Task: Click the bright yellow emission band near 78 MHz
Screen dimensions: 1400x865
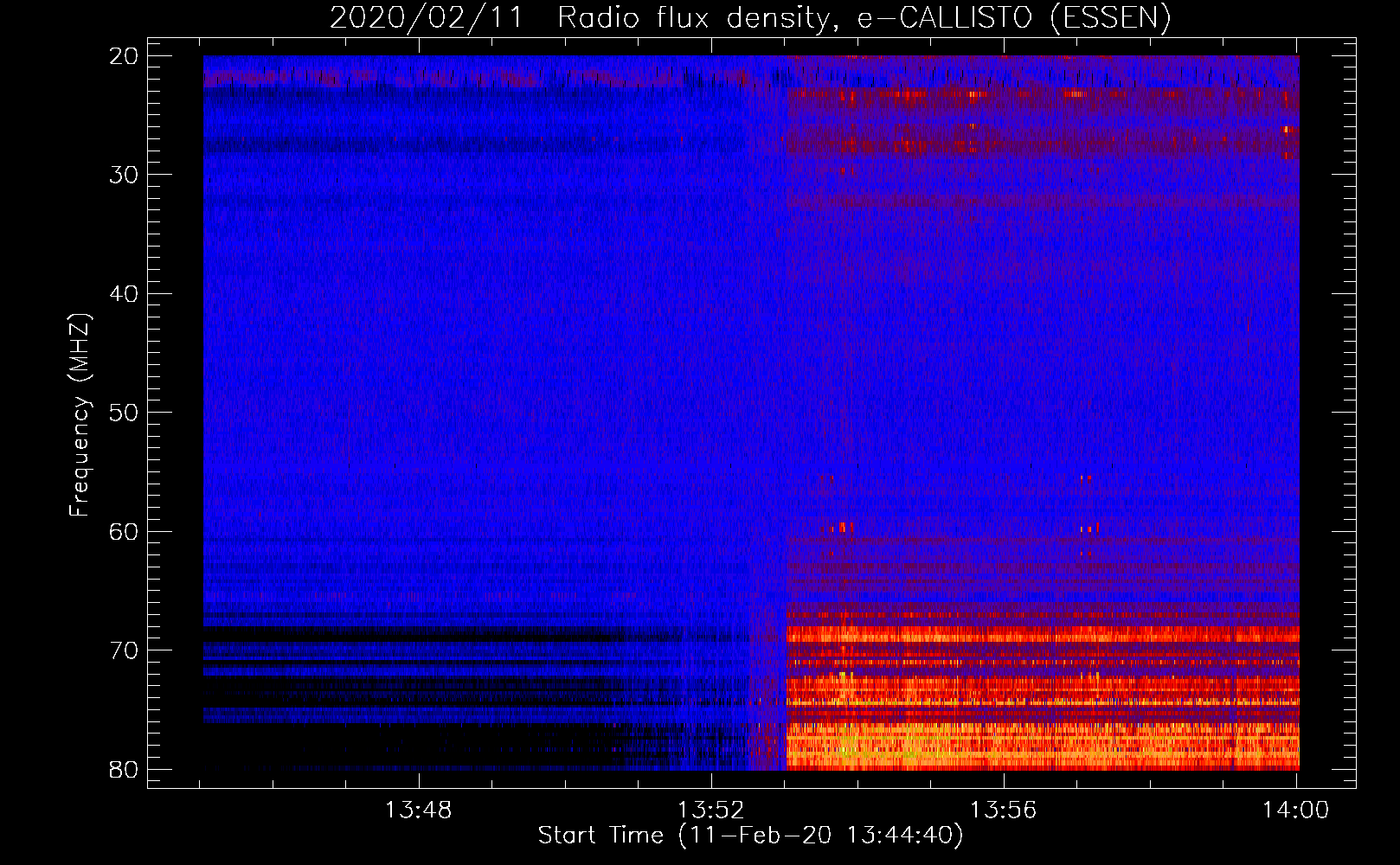Action: [x=1043, y=746]
